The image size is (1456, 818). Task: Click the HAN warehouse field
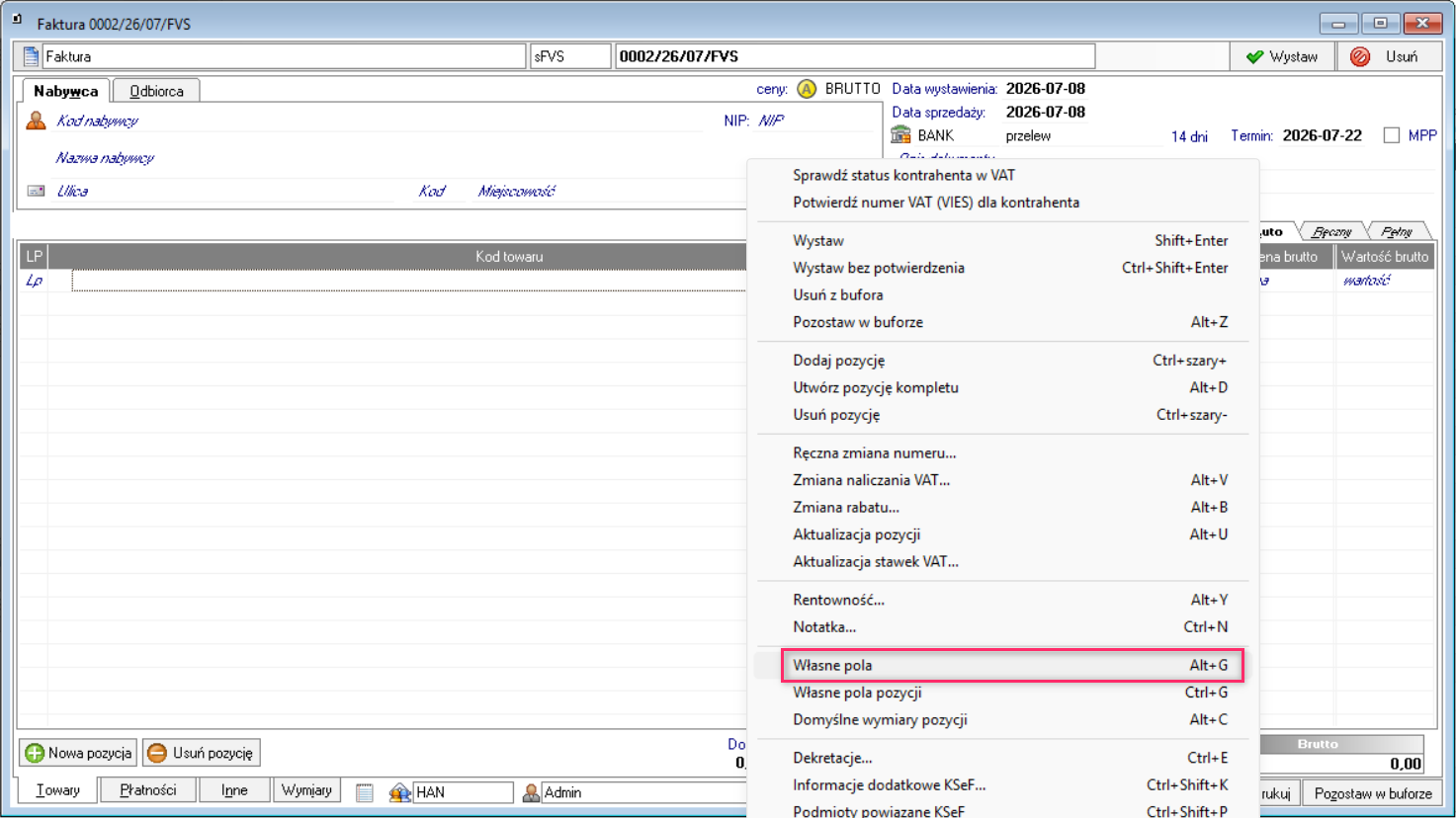tap(463, 792)
